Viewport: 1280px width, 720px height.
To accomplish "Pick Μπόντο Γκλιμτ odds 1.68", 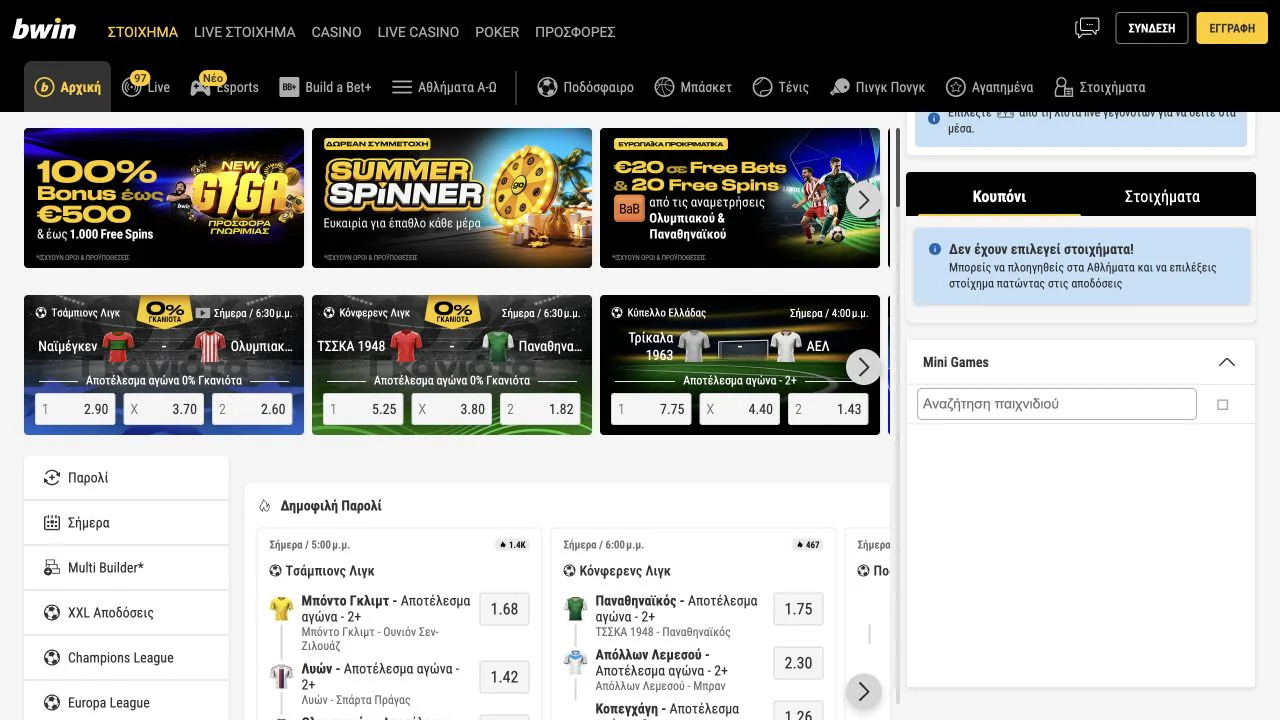I will pyautogui.click(x=504, y=609).
